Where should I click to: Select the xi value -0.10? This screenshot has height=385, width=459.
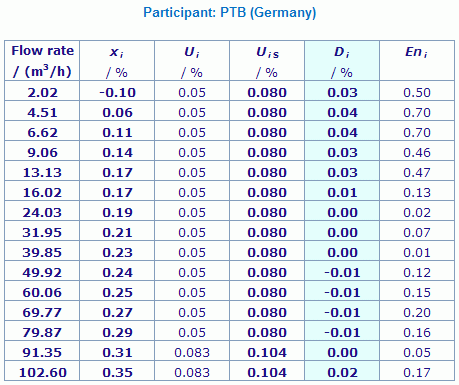coord(117,91)
